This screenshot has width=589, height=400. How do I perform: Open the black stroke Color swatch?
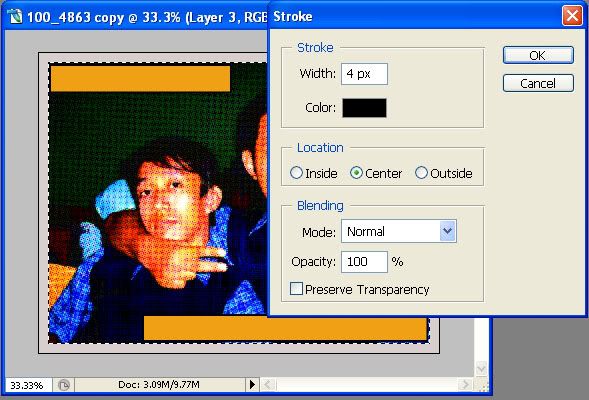(x=364, y=108)
